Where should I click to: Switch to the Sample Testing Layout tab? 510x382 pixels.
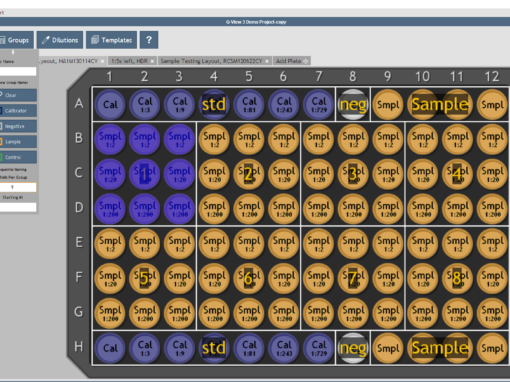pos(211,61)
